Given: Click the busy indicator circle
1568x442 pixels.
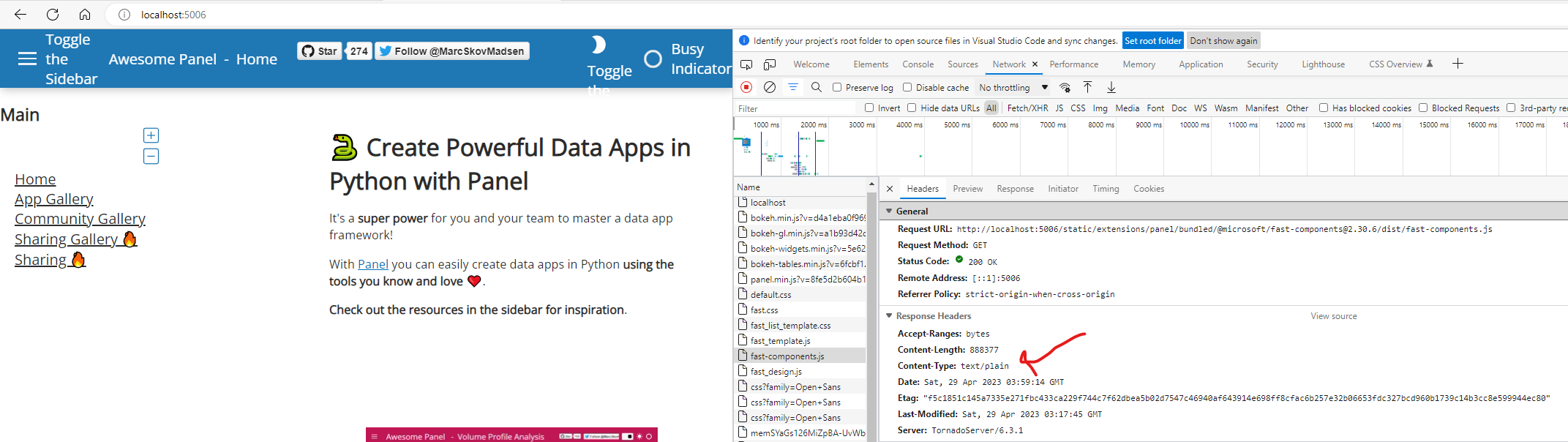Looking at the screenshot, I should pos(653,59).
